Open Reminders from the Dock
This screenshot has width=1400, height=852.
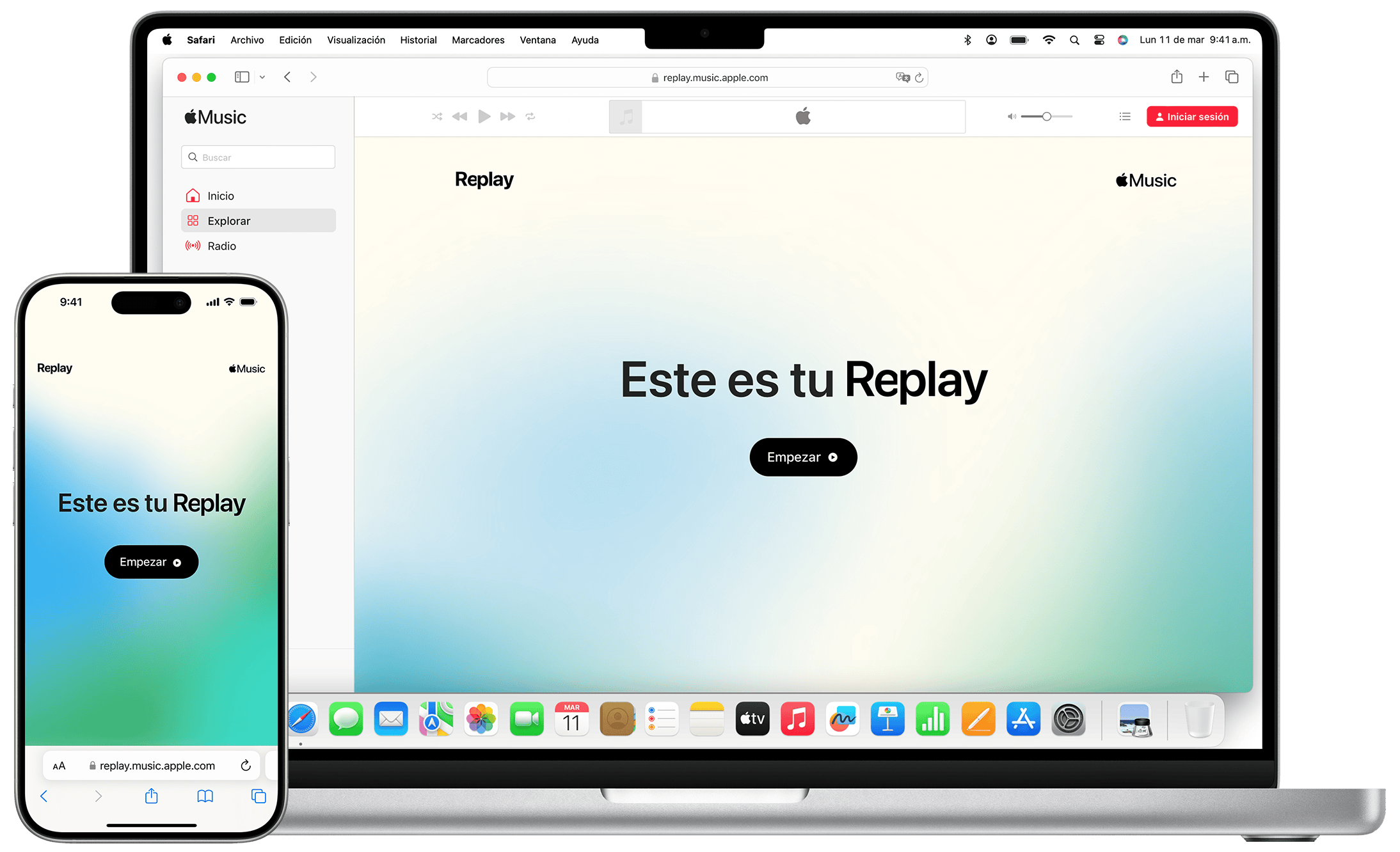coord(662,720)
